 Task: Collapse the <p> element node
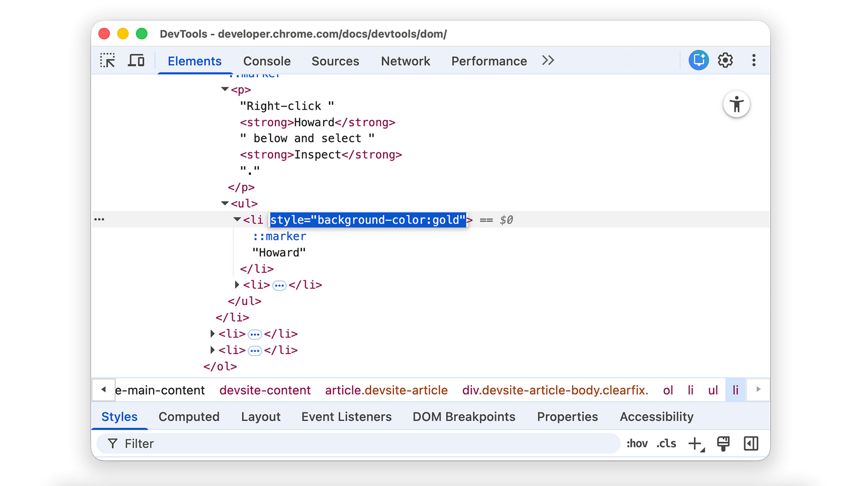pyautogui.click(x=224, y=89)
